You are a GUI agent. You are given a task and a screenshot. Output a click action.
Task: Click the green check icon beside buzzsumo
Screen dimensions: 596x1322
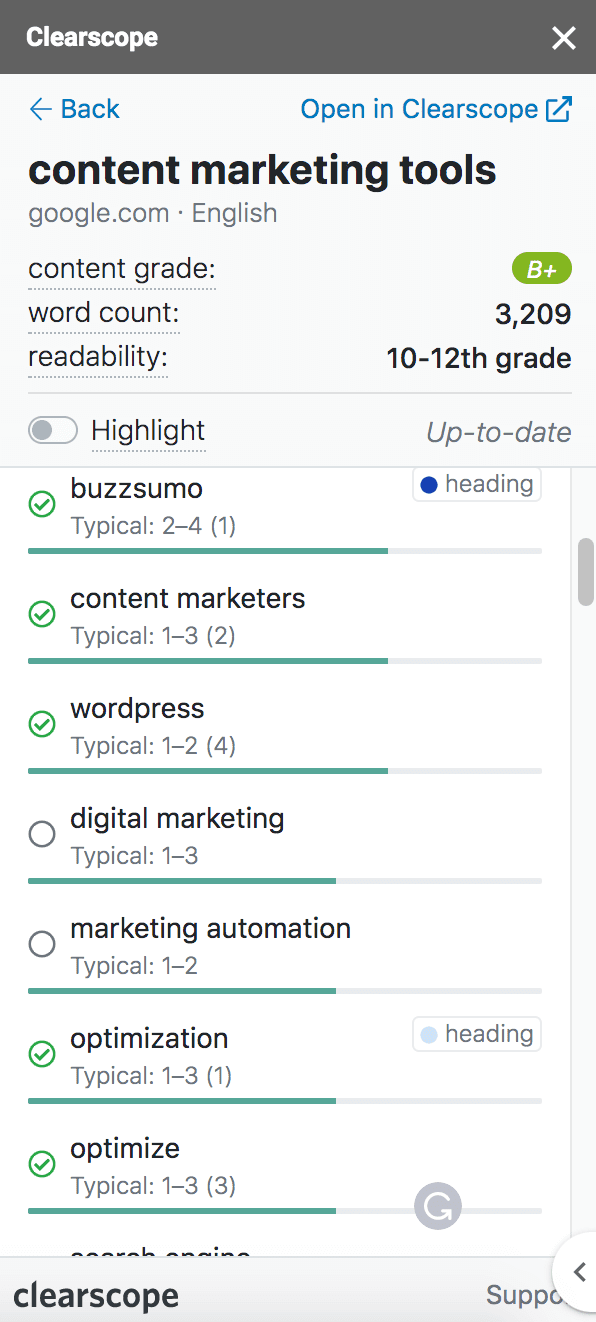[42, 504]
